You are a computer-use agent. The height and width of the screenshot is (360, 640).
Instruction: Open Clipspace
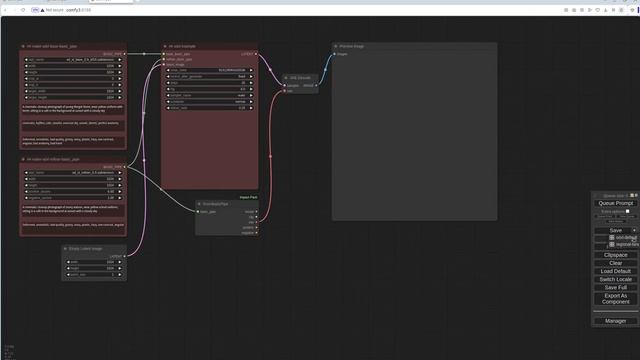616,255
